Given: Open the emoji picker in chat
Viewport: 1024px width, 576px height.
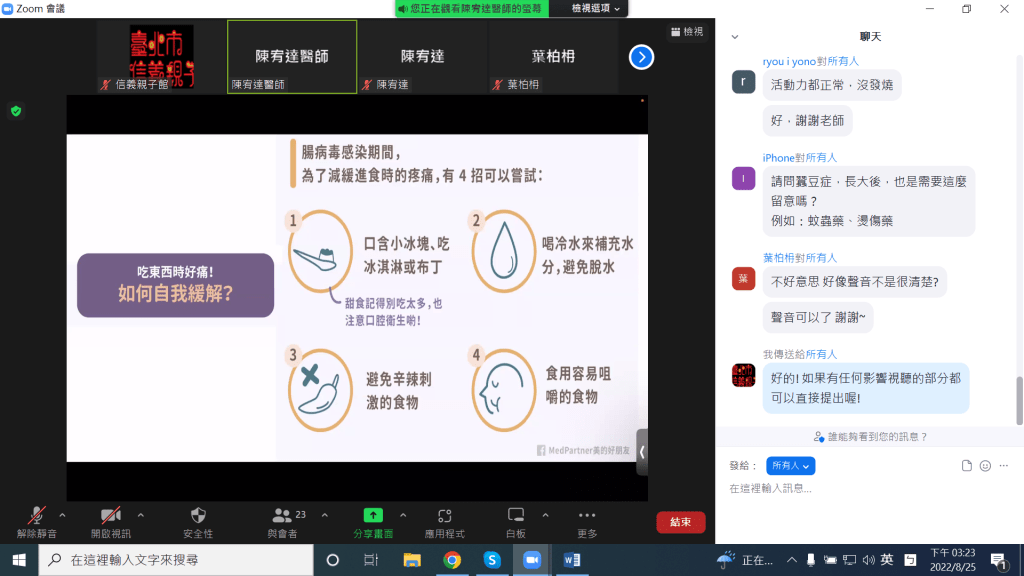Looking at the screenshot, I should coord(985,466).
